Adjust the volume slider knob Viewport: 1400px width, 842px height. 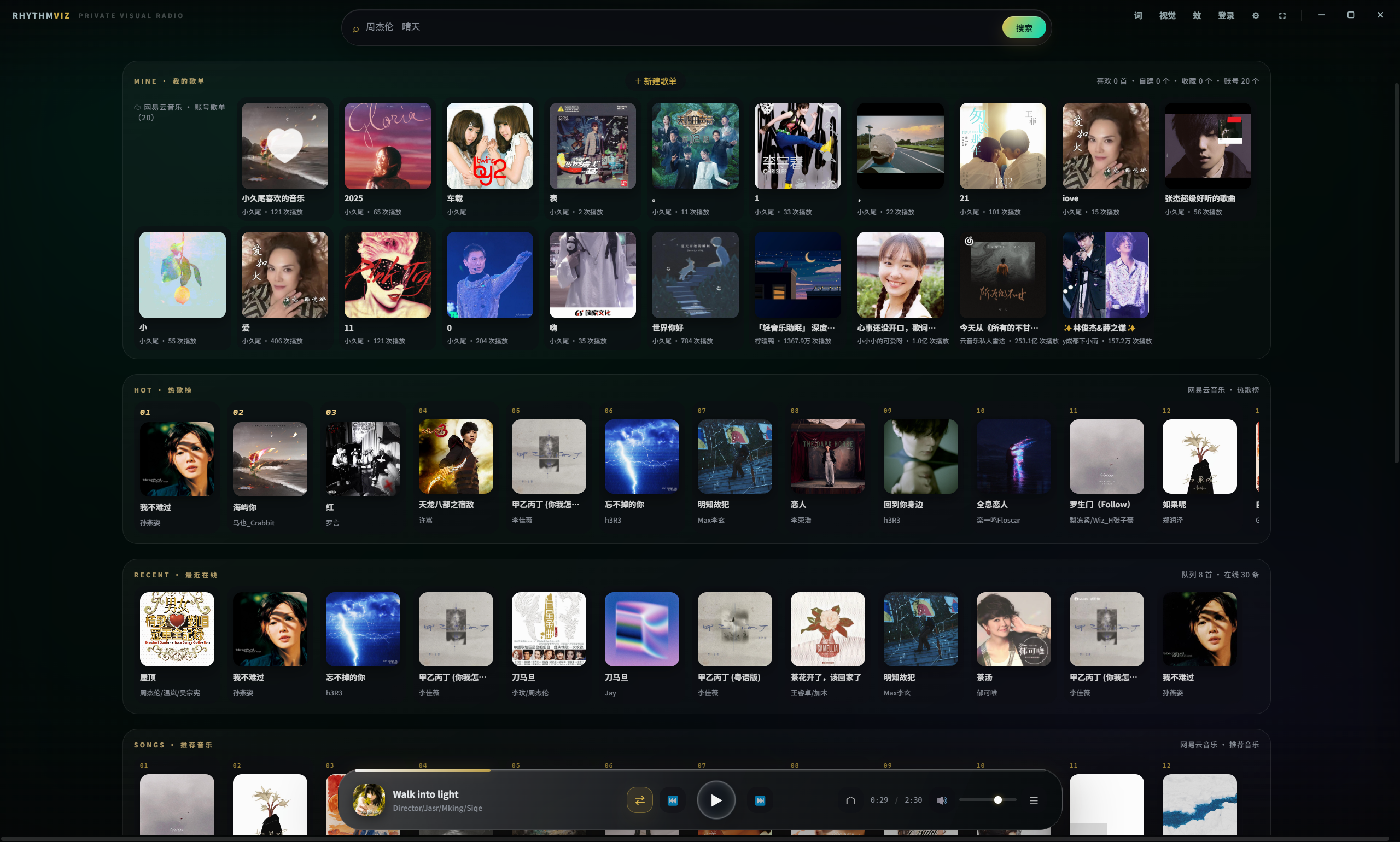(997, 800)
